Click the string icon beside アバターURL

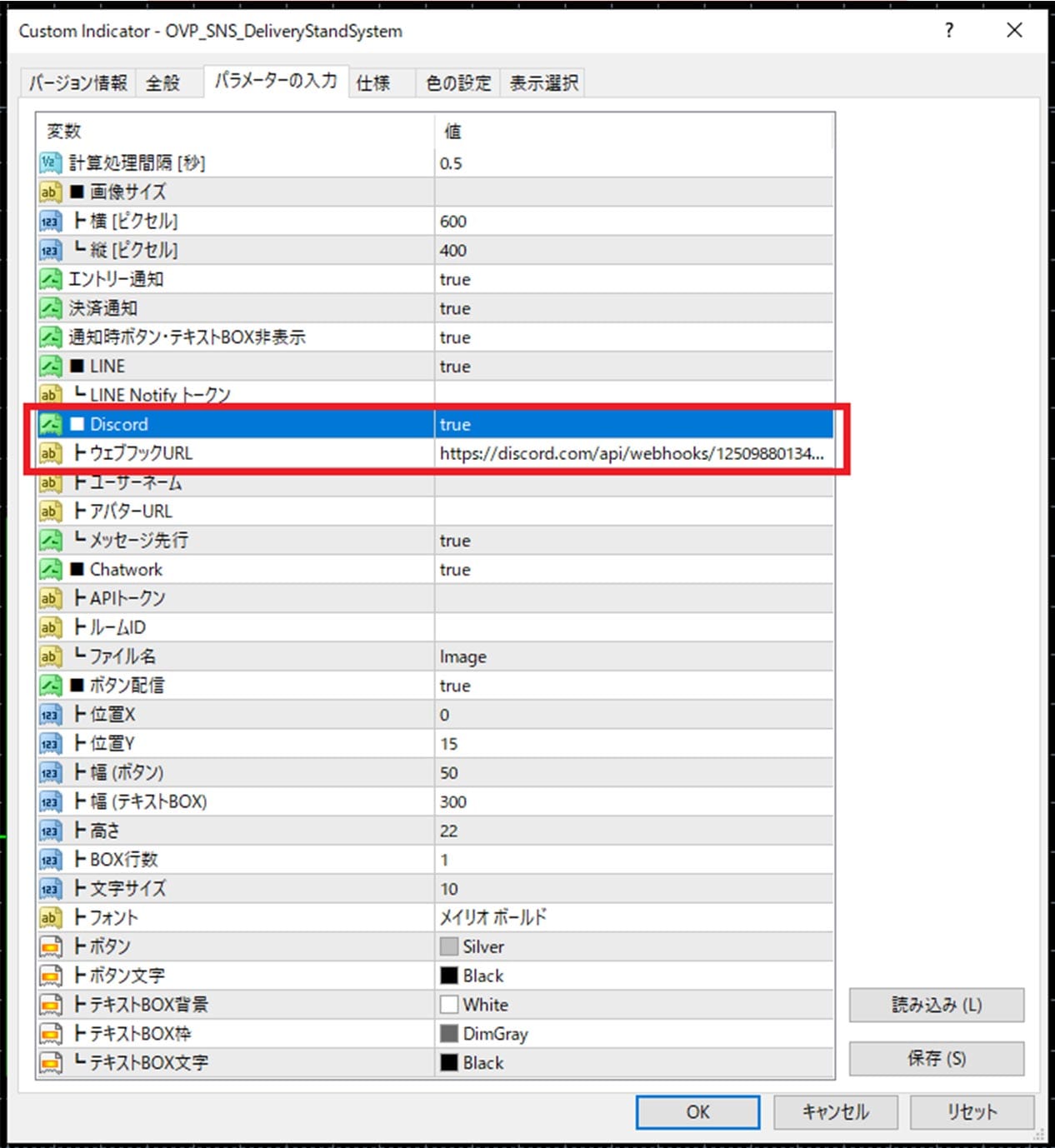click(50, 512)
